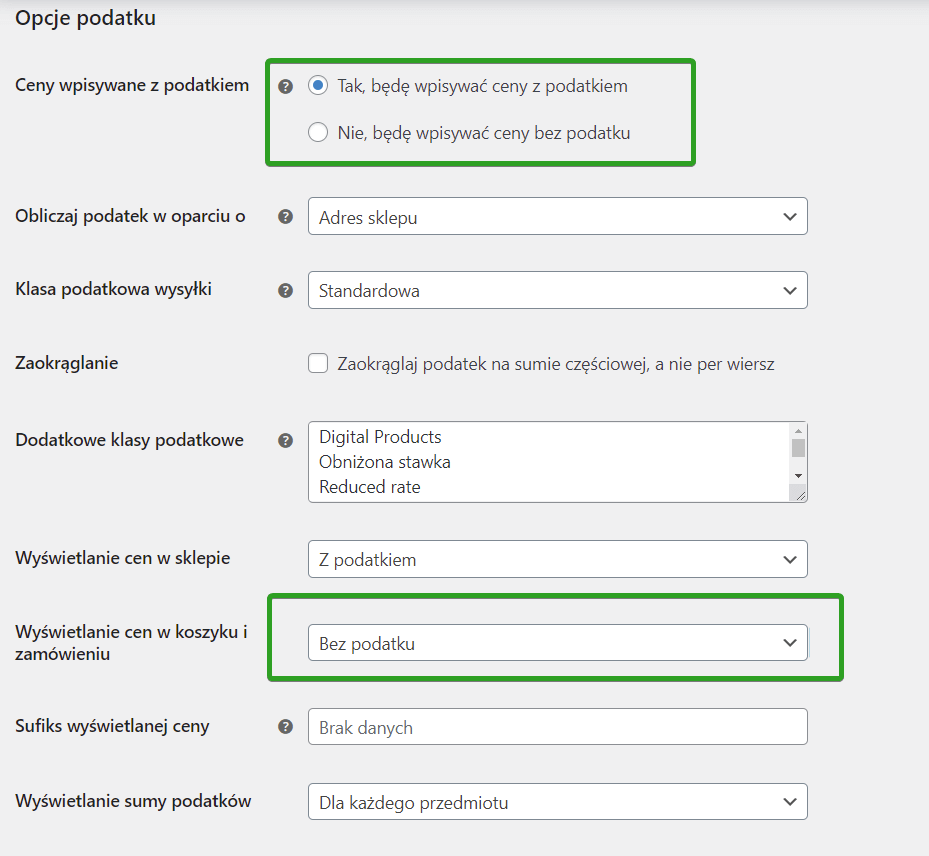
Task: Click help icon for Dodatkowe klasy podatkowe
Action: [286, 440]
